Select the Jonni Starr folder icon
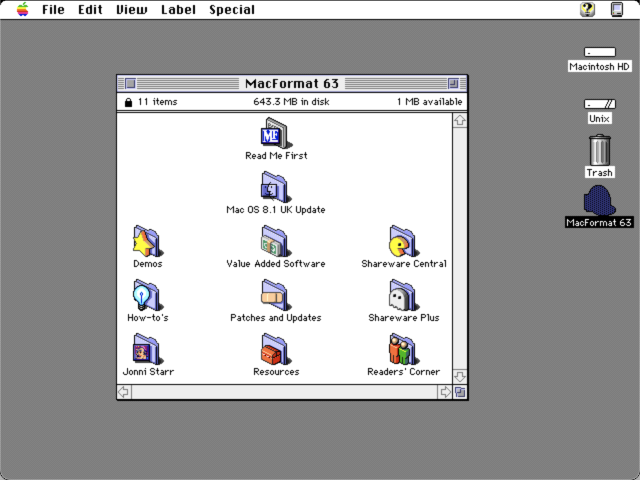640x480 pixels. pos(148,349)
